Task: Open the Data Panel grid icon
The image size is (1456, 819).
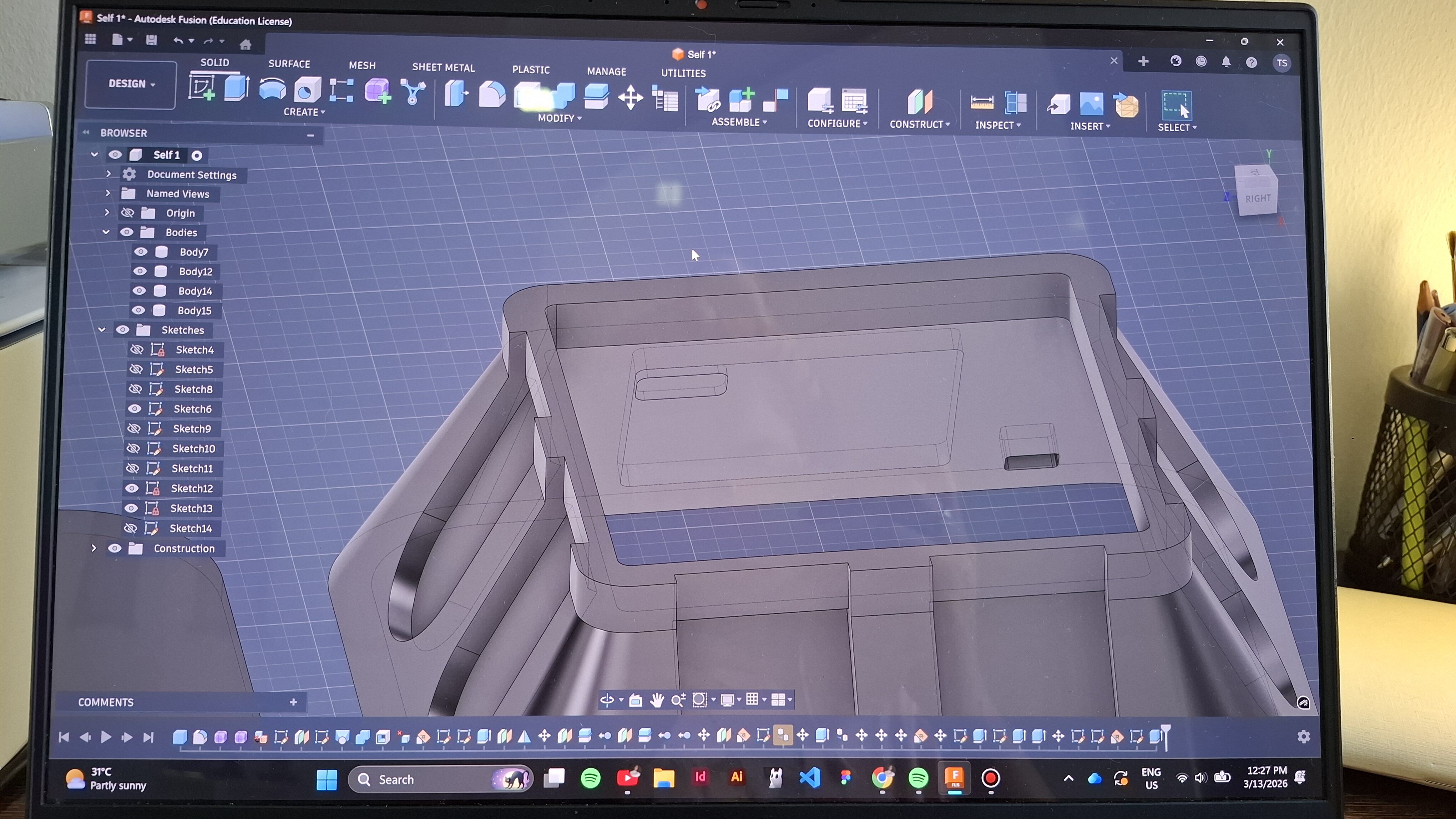Action: [90, 39]
